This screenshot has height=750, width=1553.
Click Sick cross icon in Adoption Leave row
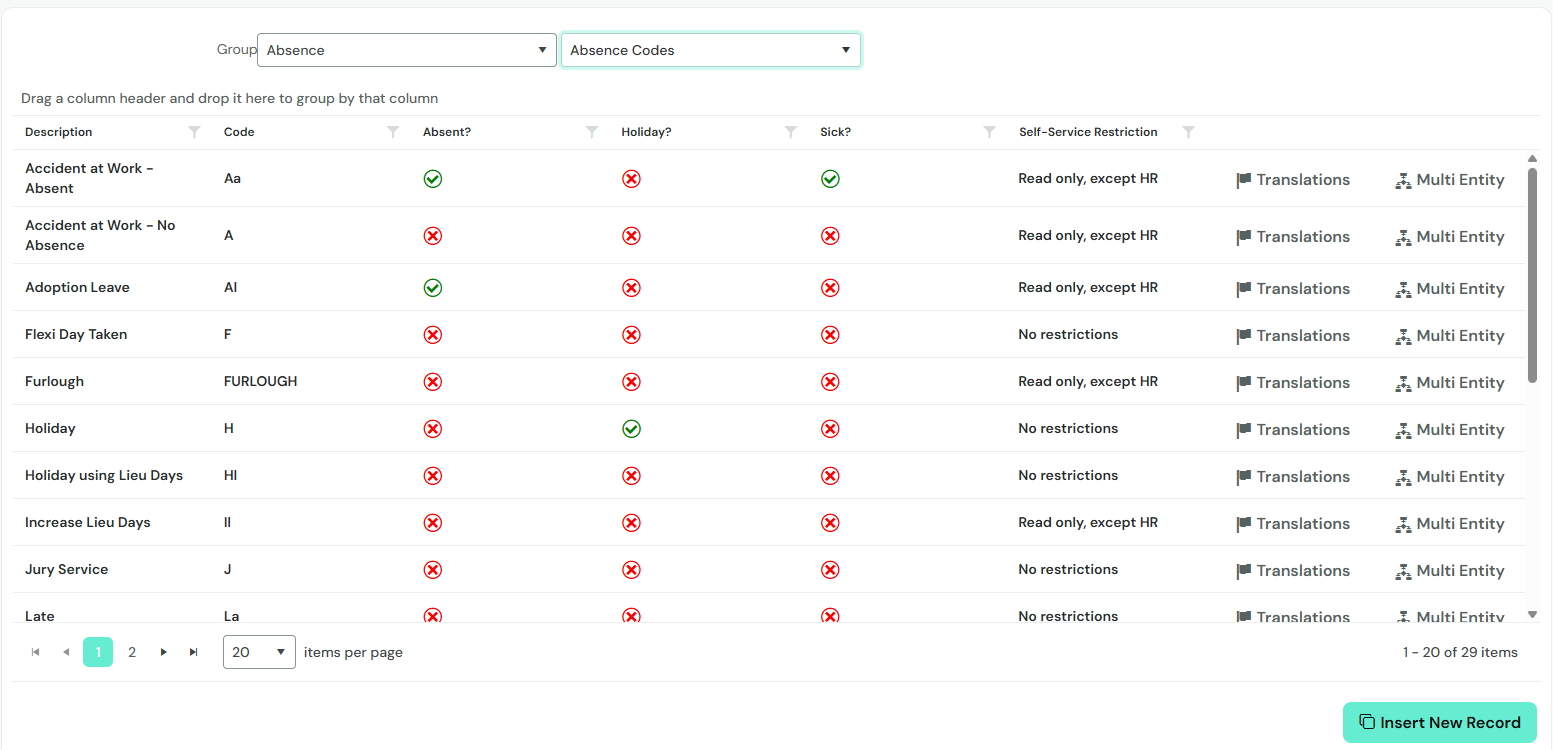tap(830, 288)
